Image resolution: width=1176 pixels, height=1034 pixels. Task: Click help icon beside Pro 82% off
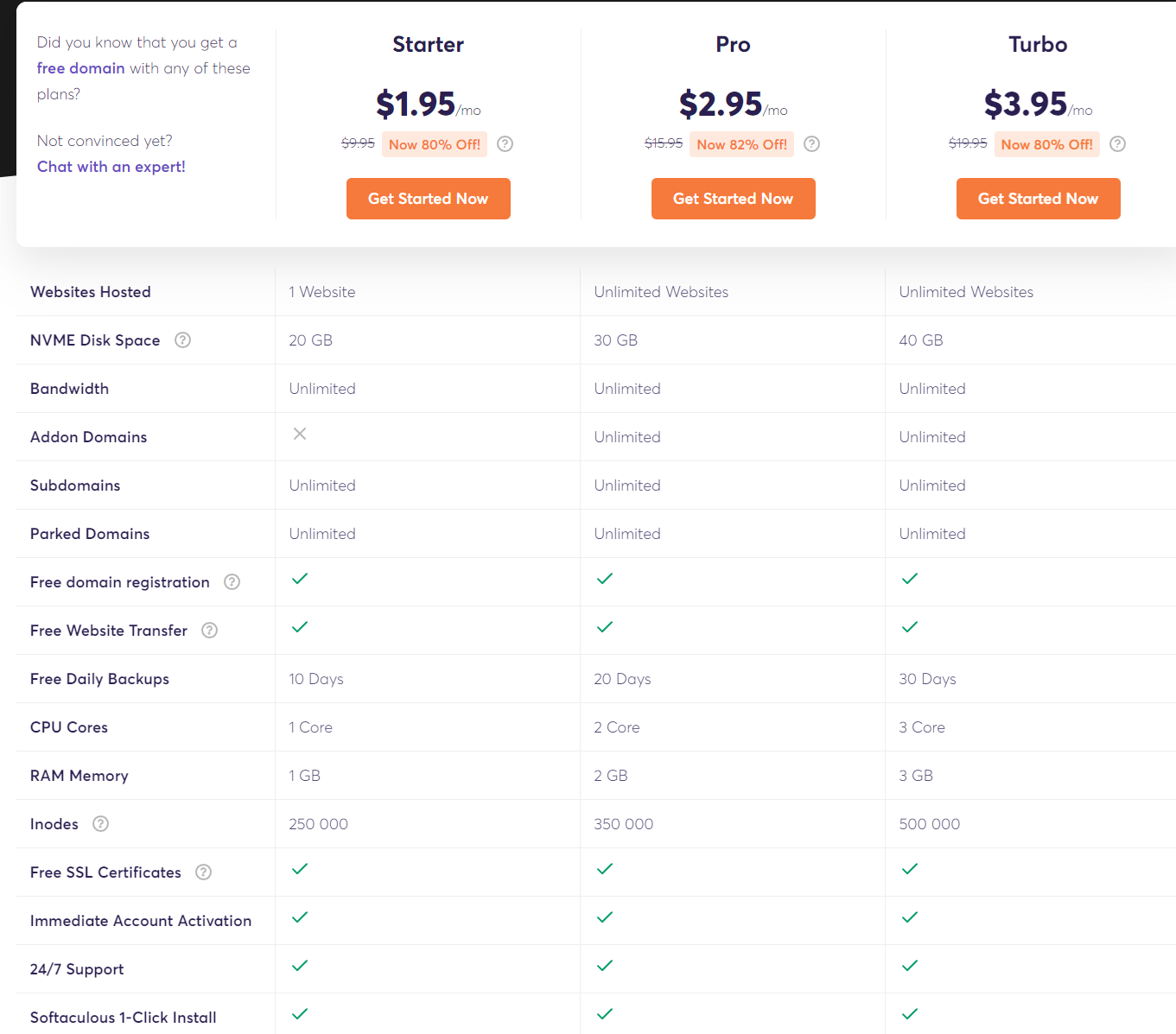point(811,144)
